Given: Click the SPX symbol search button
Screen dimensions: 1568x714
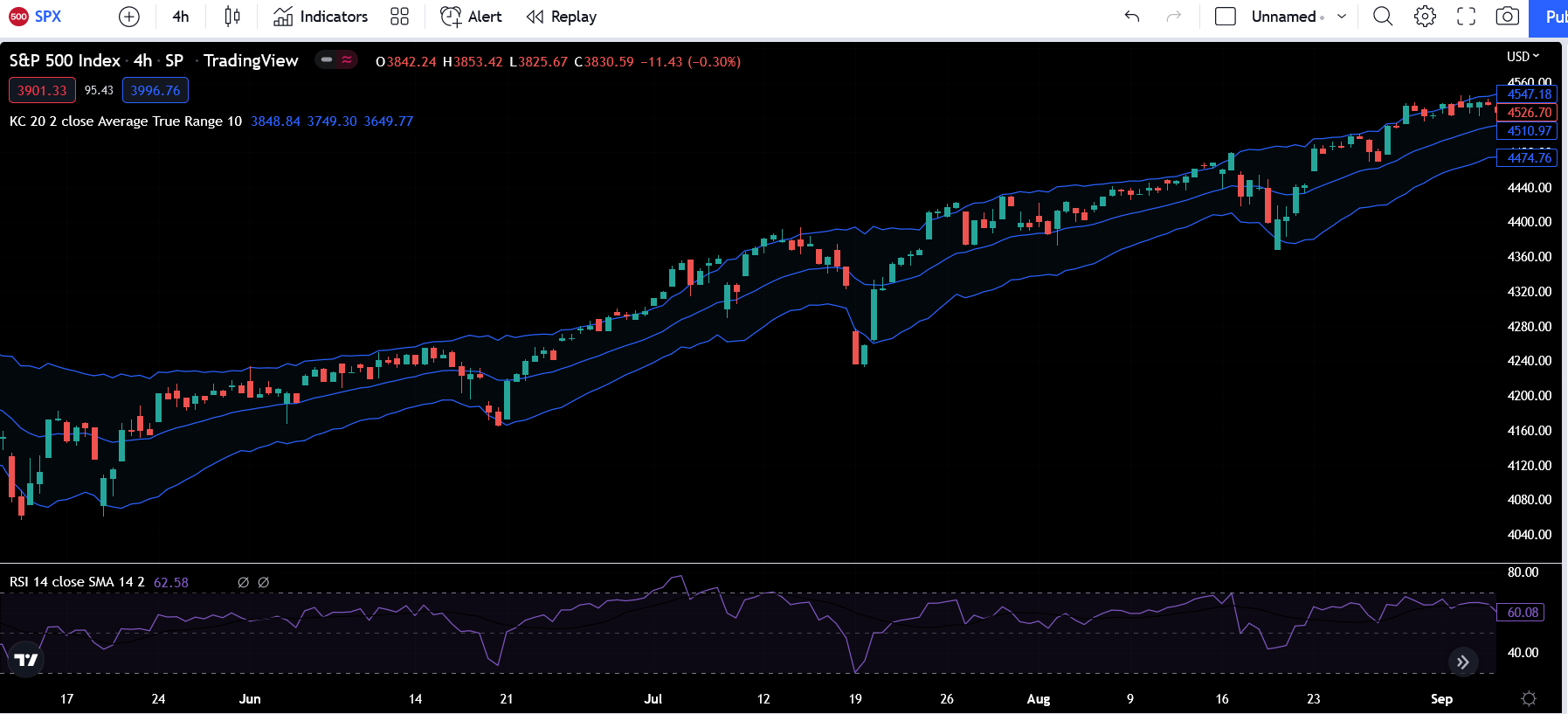Looking at the screenshot, I should [37, 17].
